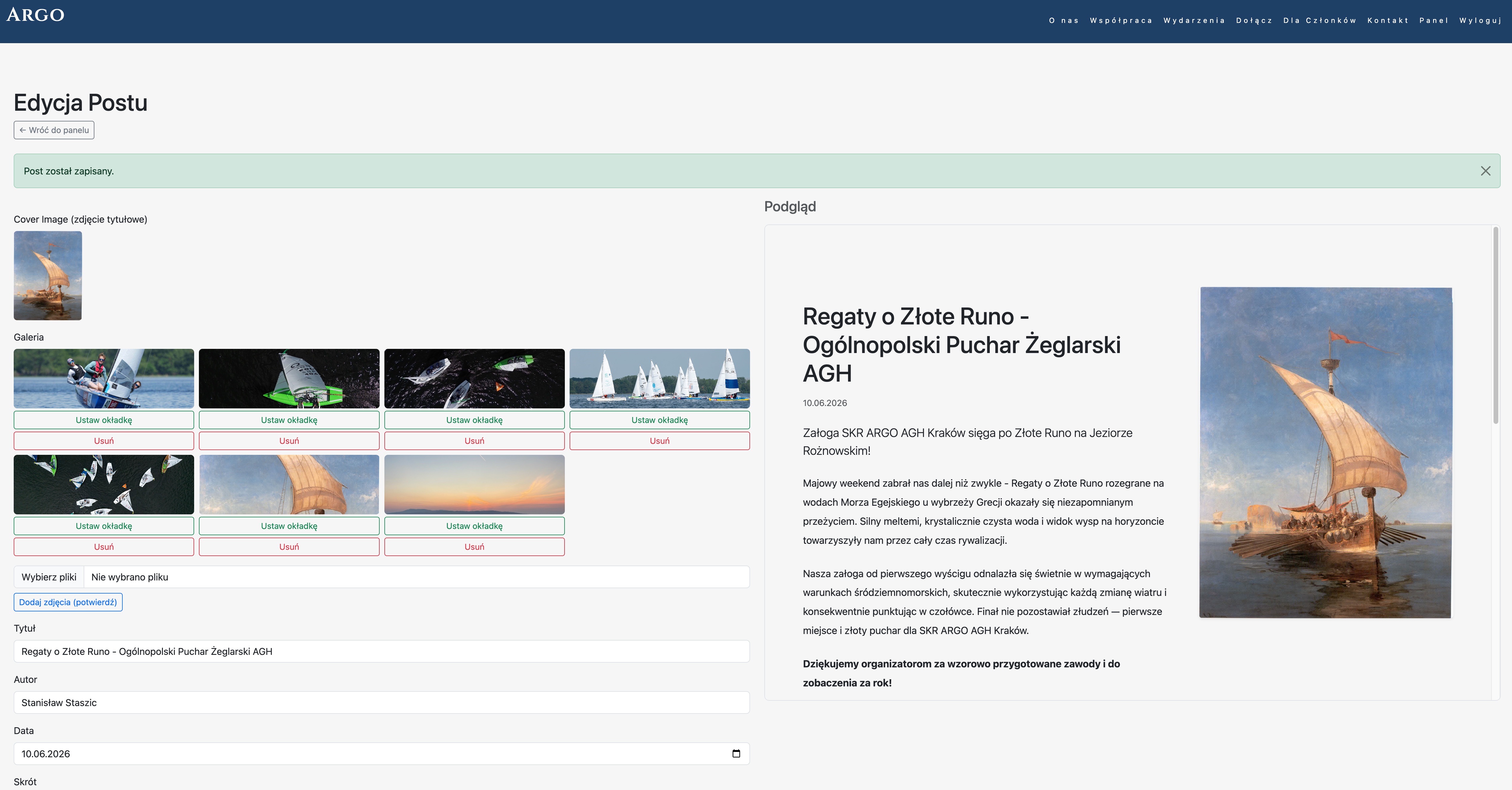Click the 'Podgląd' heading

(x=790, y=207)
